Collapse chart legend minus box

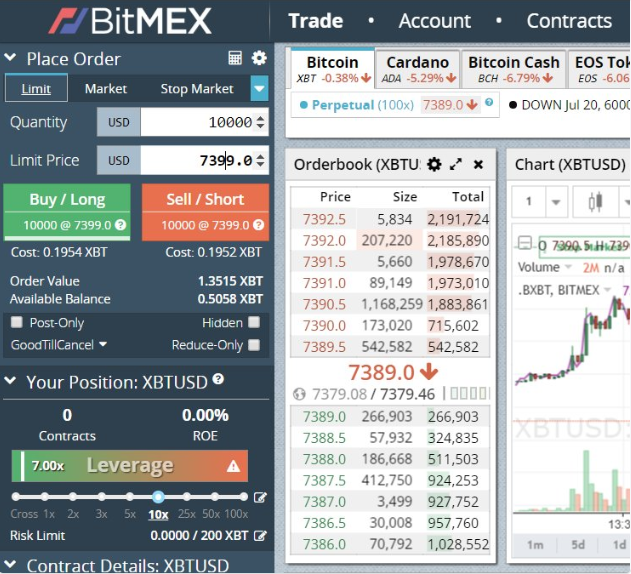(524, 243)
